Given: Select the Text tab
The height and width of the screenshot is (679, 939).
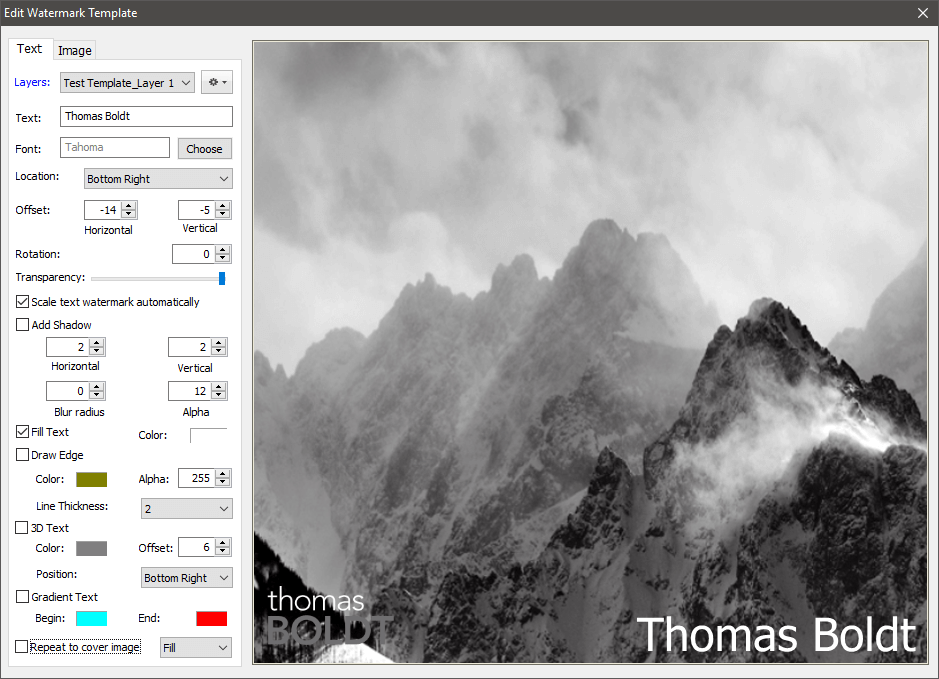Looking at the screenshot, I should (x=29, y=48).
